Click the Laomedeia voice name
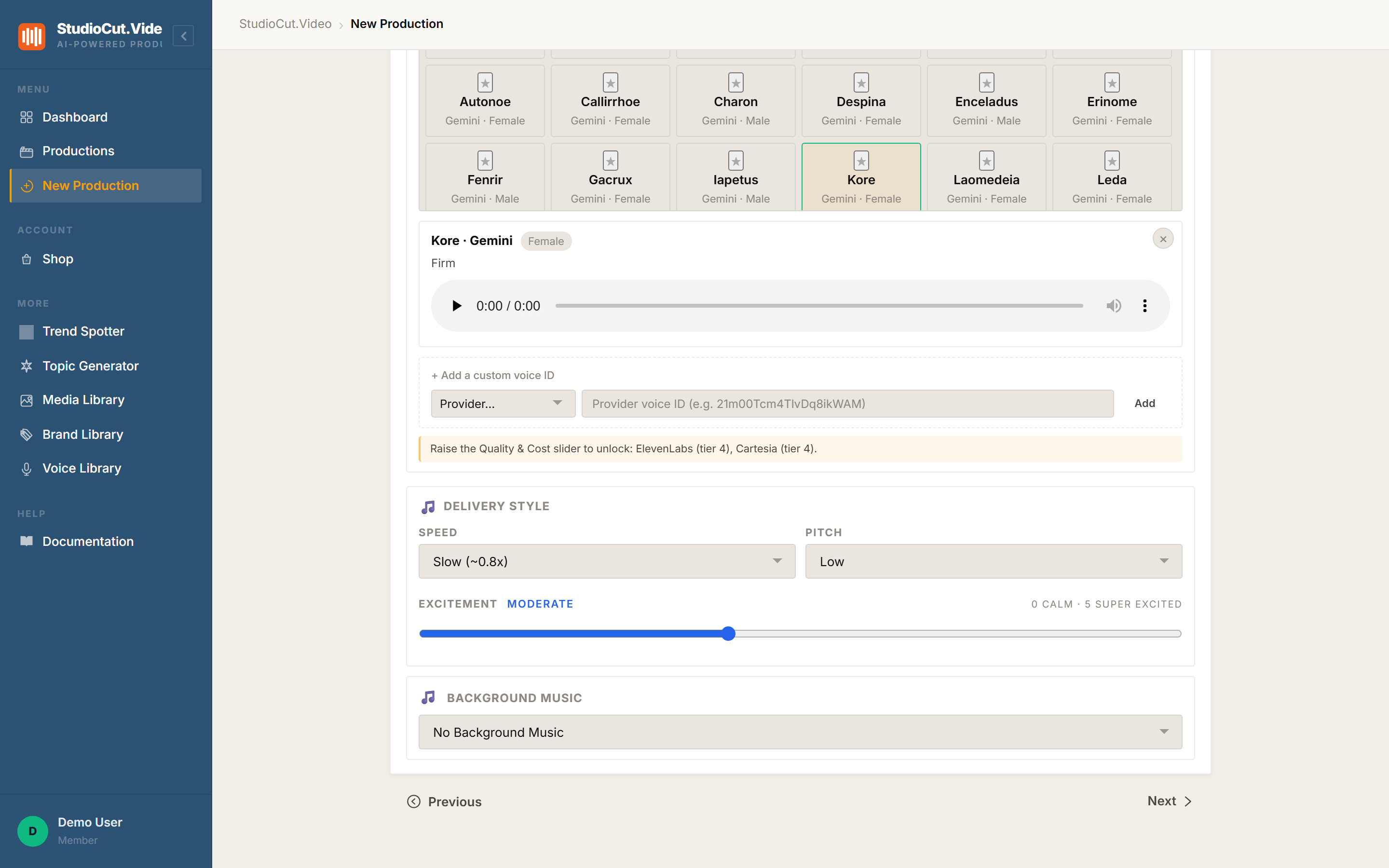 pyautogui.click(x=987, y=180)
